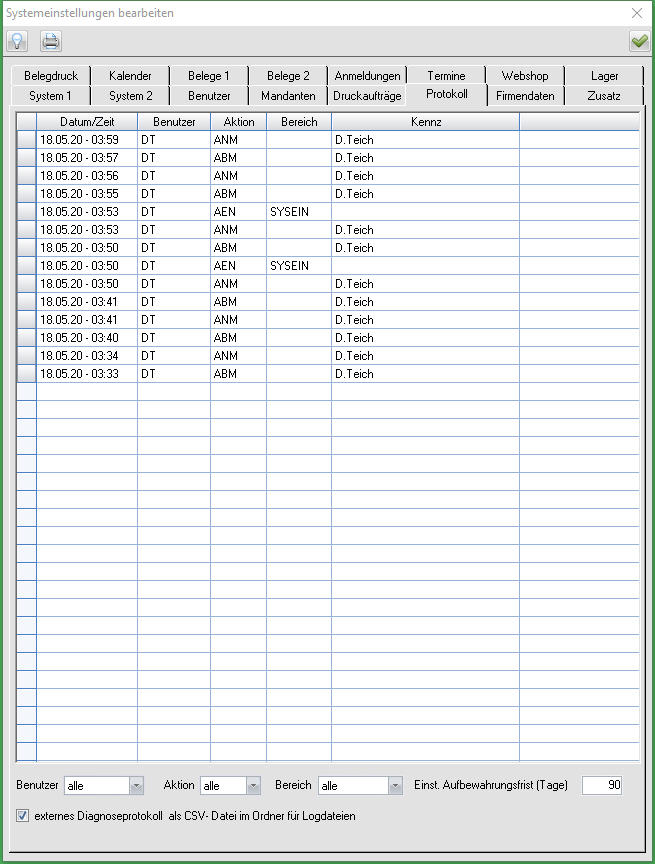Click the light bulb help icon
Image resolution: width=655 pixels, height=864 pixels.
click(17, 41)
